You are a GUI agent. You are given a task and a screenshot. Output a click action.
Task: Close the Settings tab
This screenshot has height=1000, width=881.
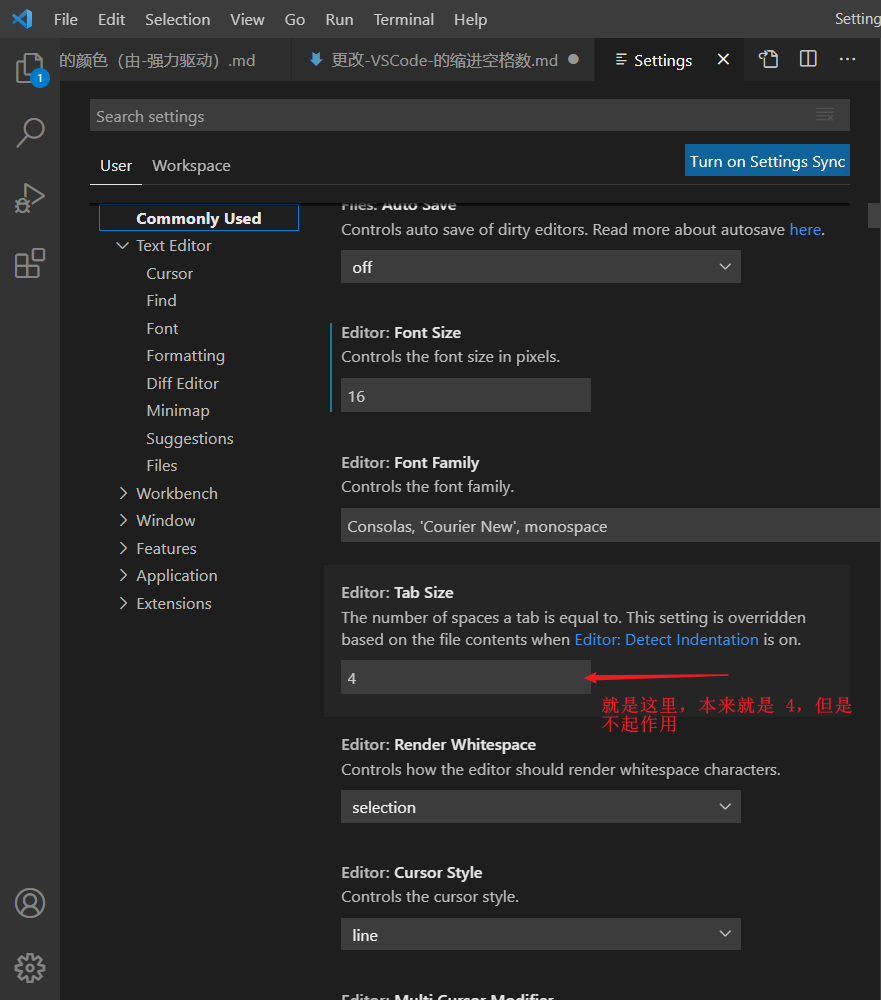(723, 60)
